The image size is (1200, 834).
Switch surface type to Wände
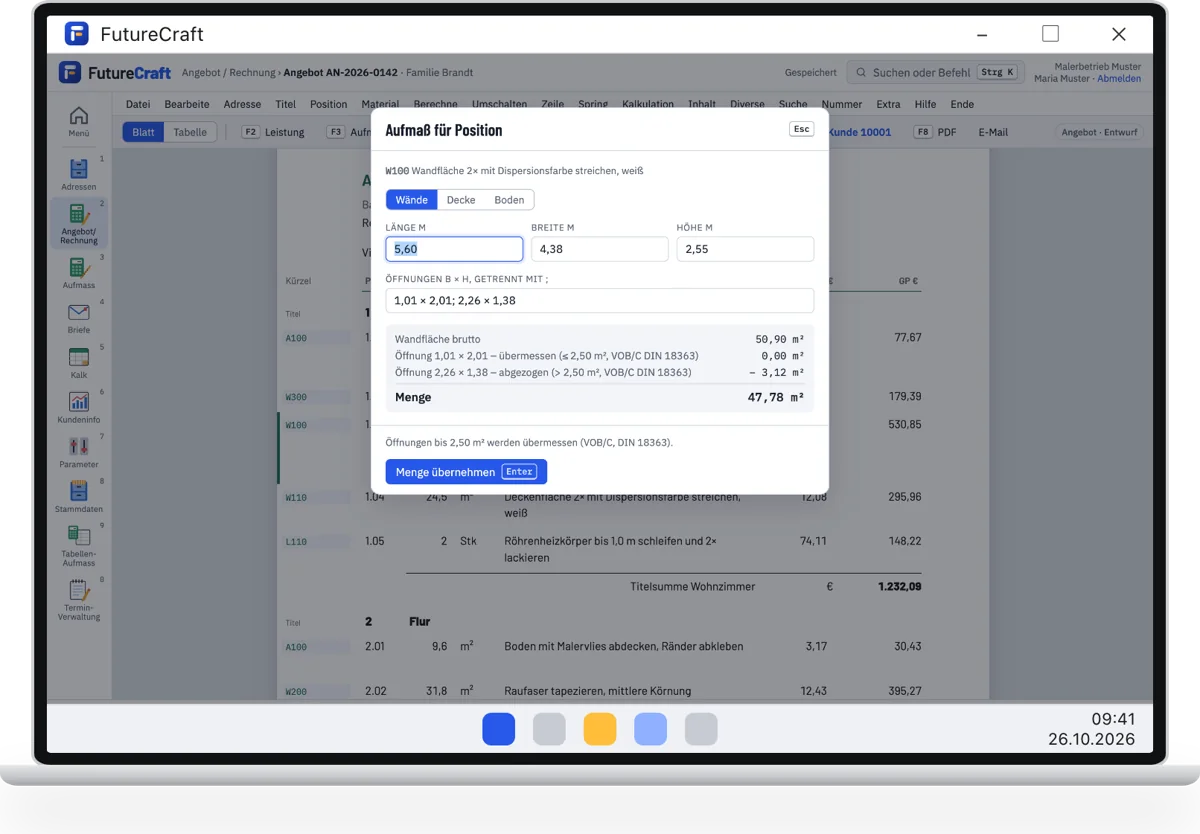(x=412, y=200)
